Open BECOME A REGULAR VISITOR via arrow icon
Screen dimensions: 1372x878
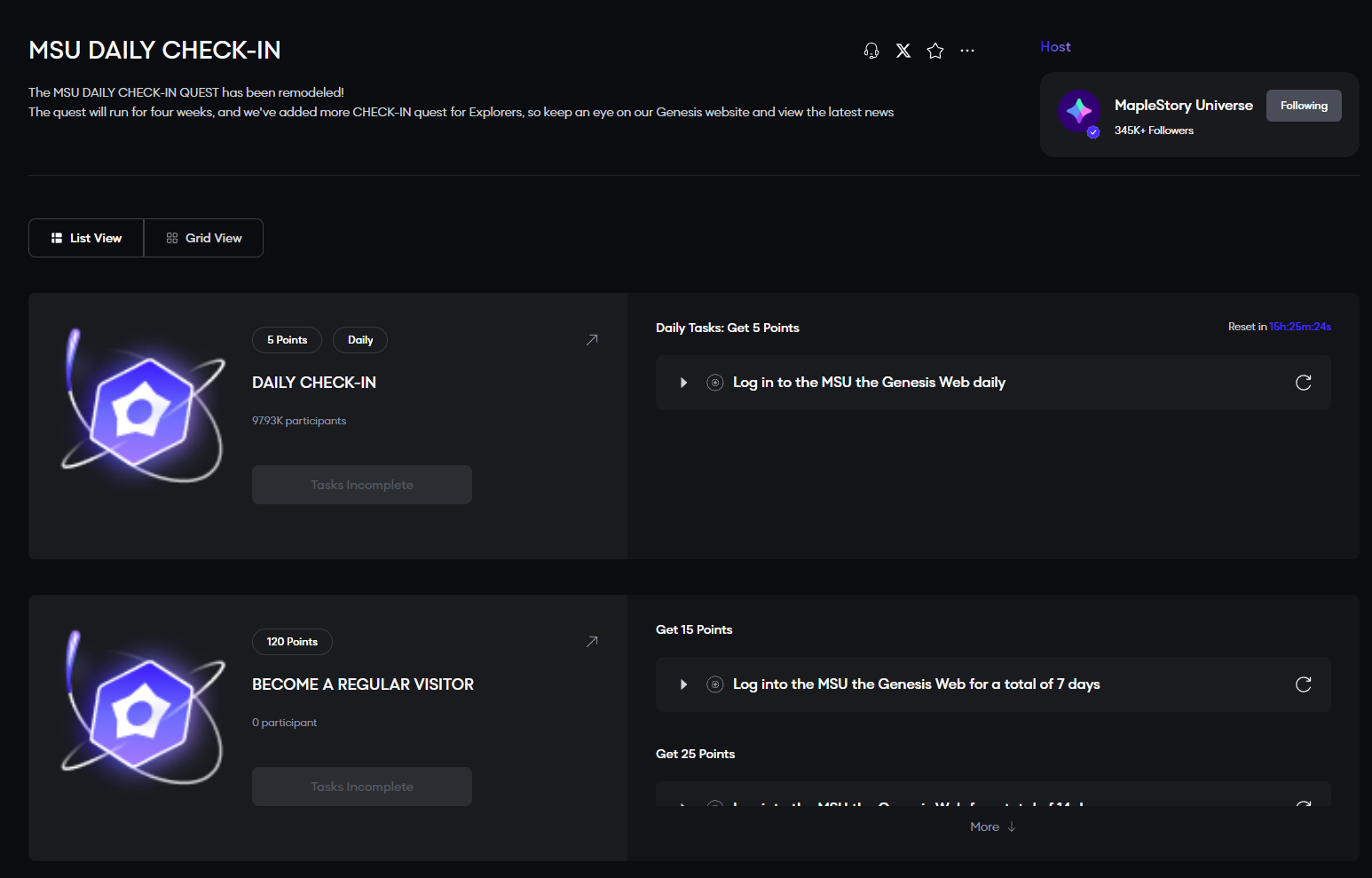(x=592, y=642)
